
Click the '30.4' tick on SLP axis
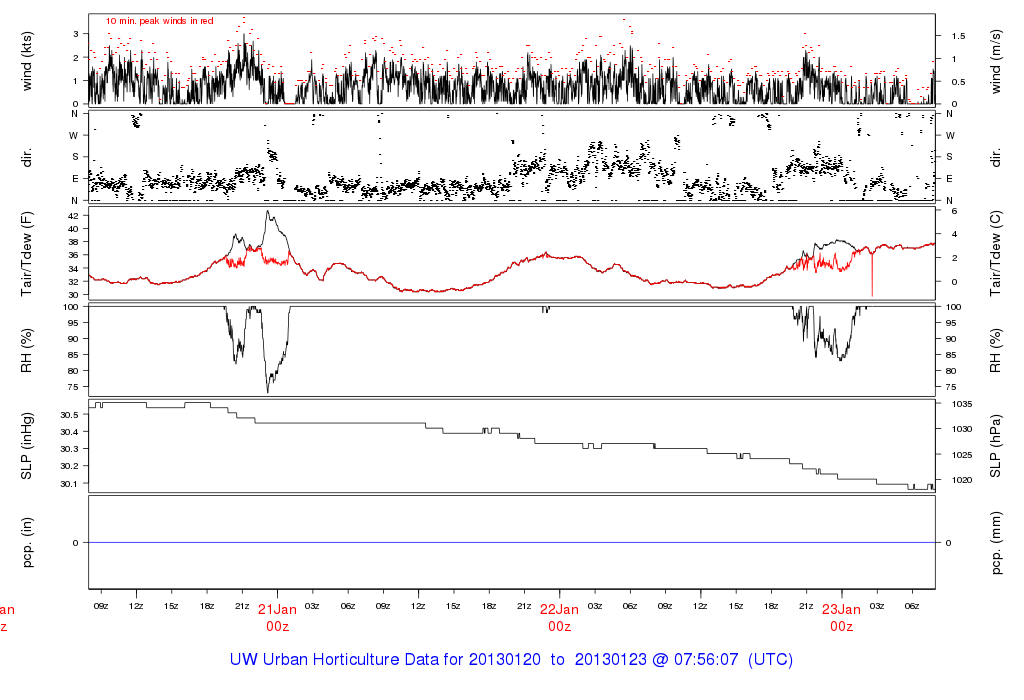tap(69, 432)
